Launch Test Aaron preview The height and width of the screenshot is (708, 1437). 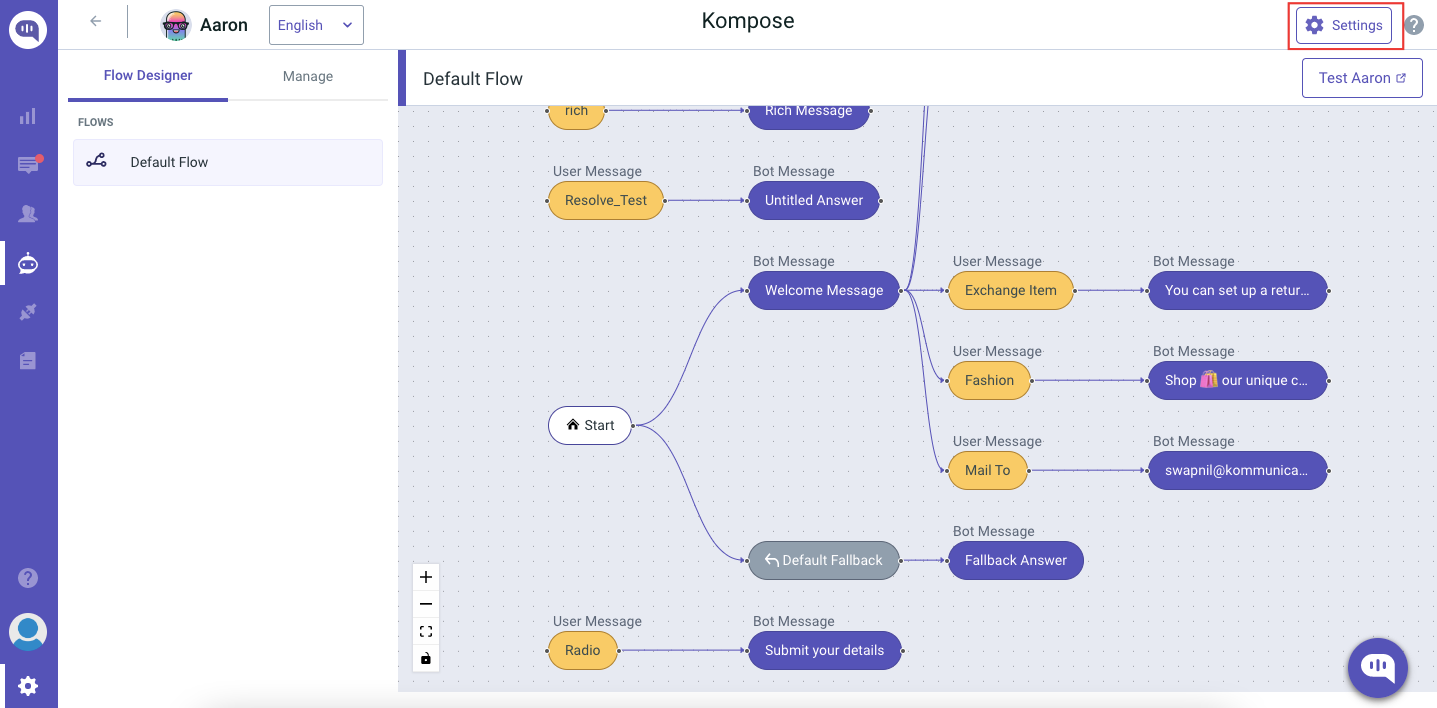1362,77
